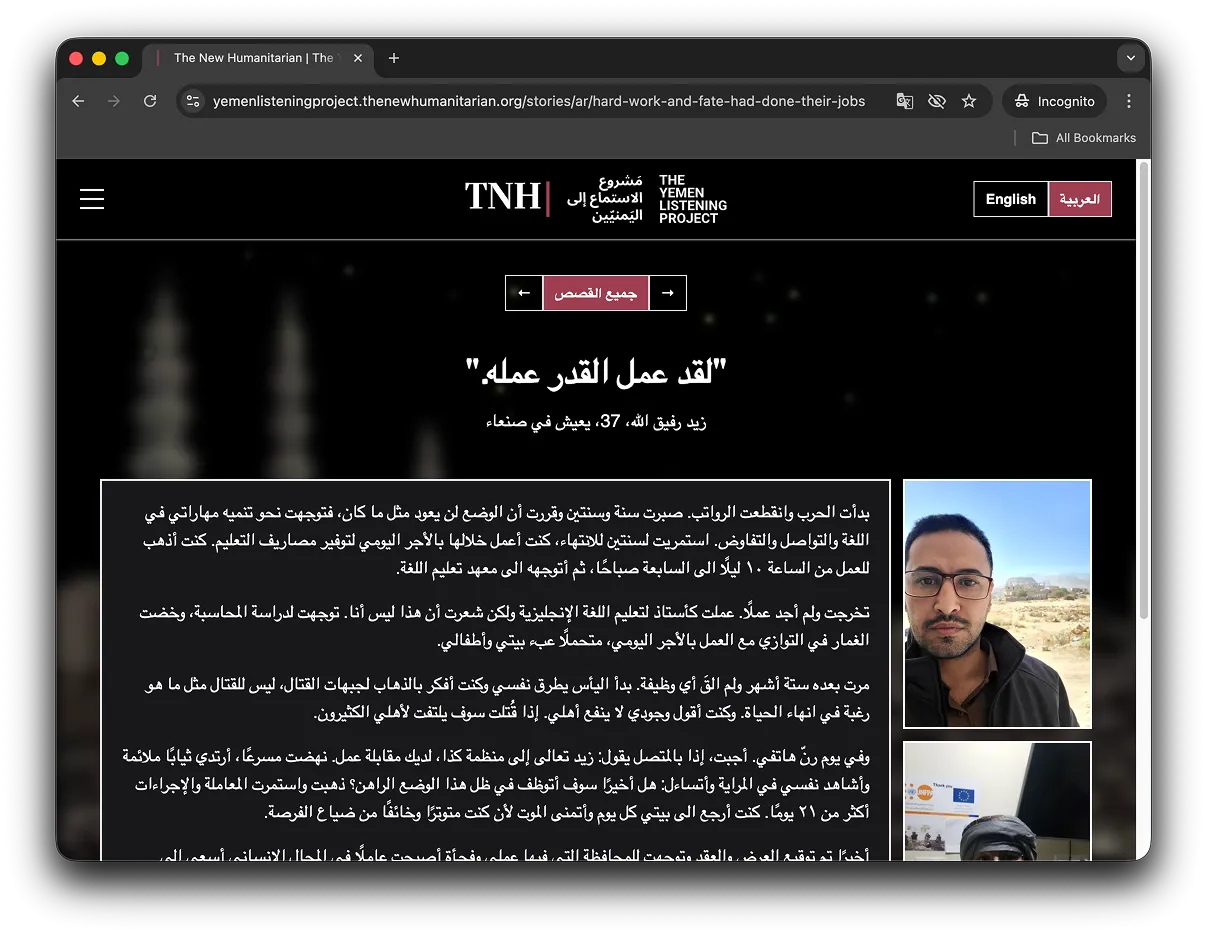Open the photo of man with glasses

pyautogui.click(x=997, y=604)
